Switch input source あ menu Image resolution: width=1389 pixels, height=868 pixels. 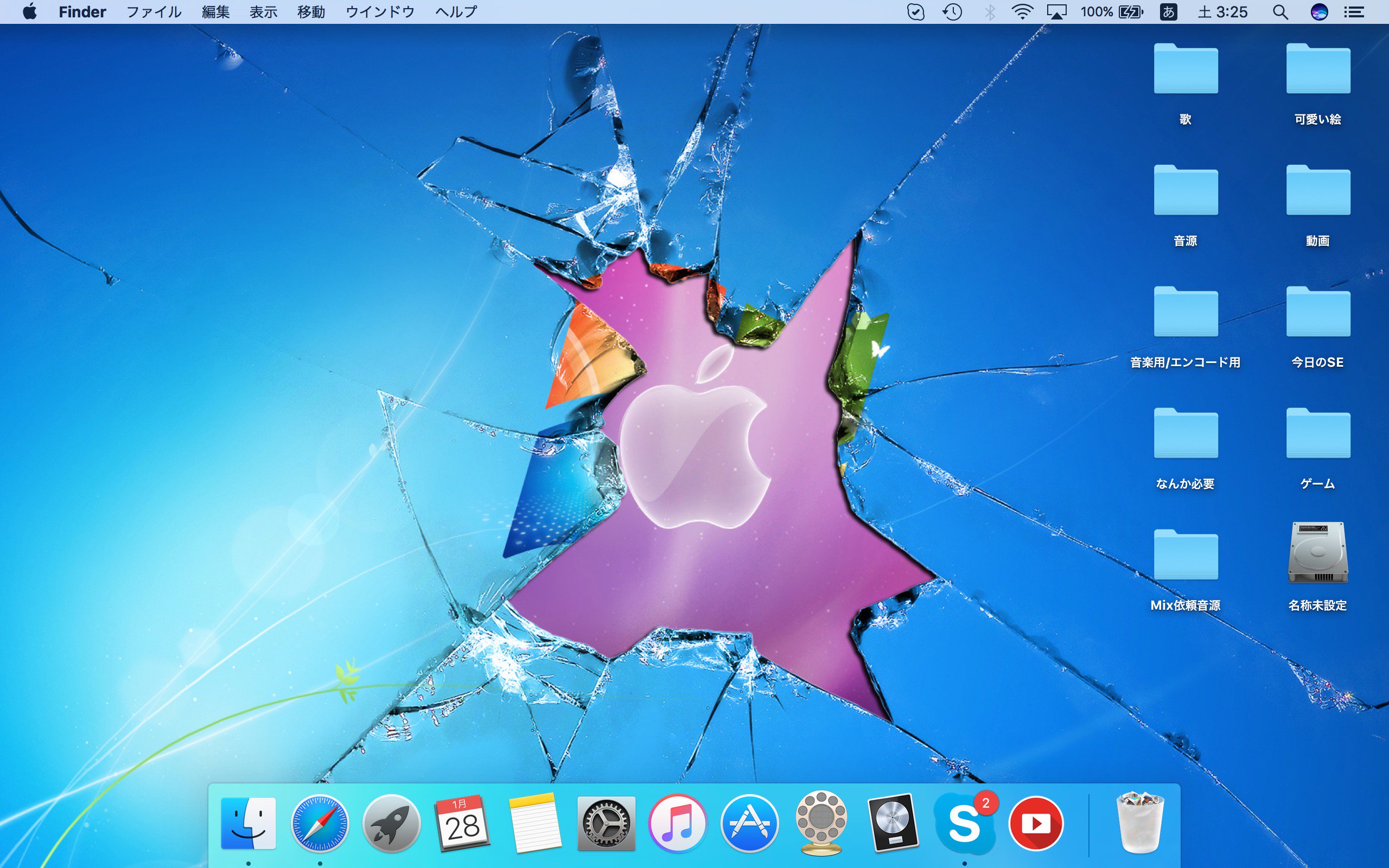1169,11
